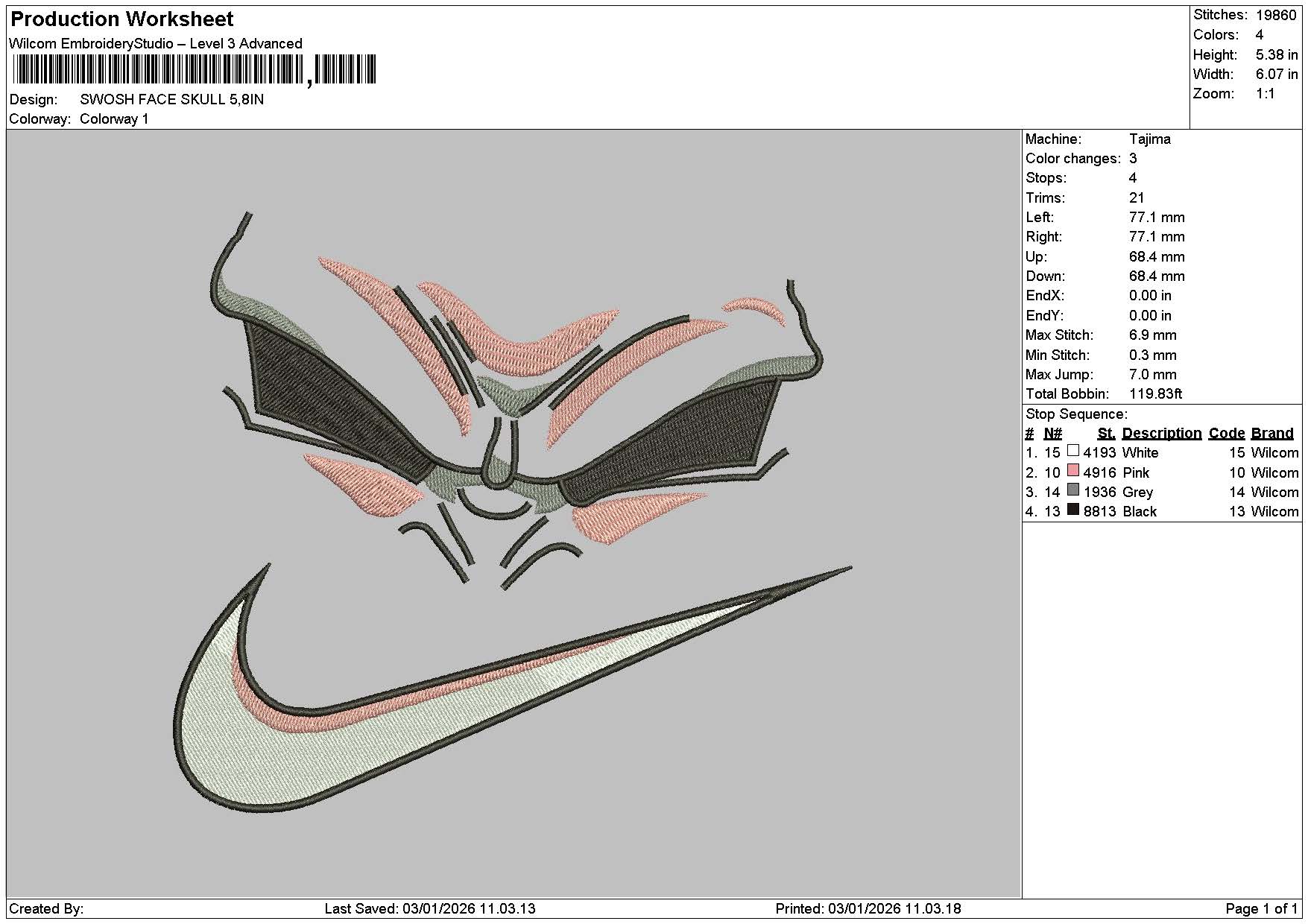
Task: Click the Width value "6.07 in"
Action: pos(1277,74)
